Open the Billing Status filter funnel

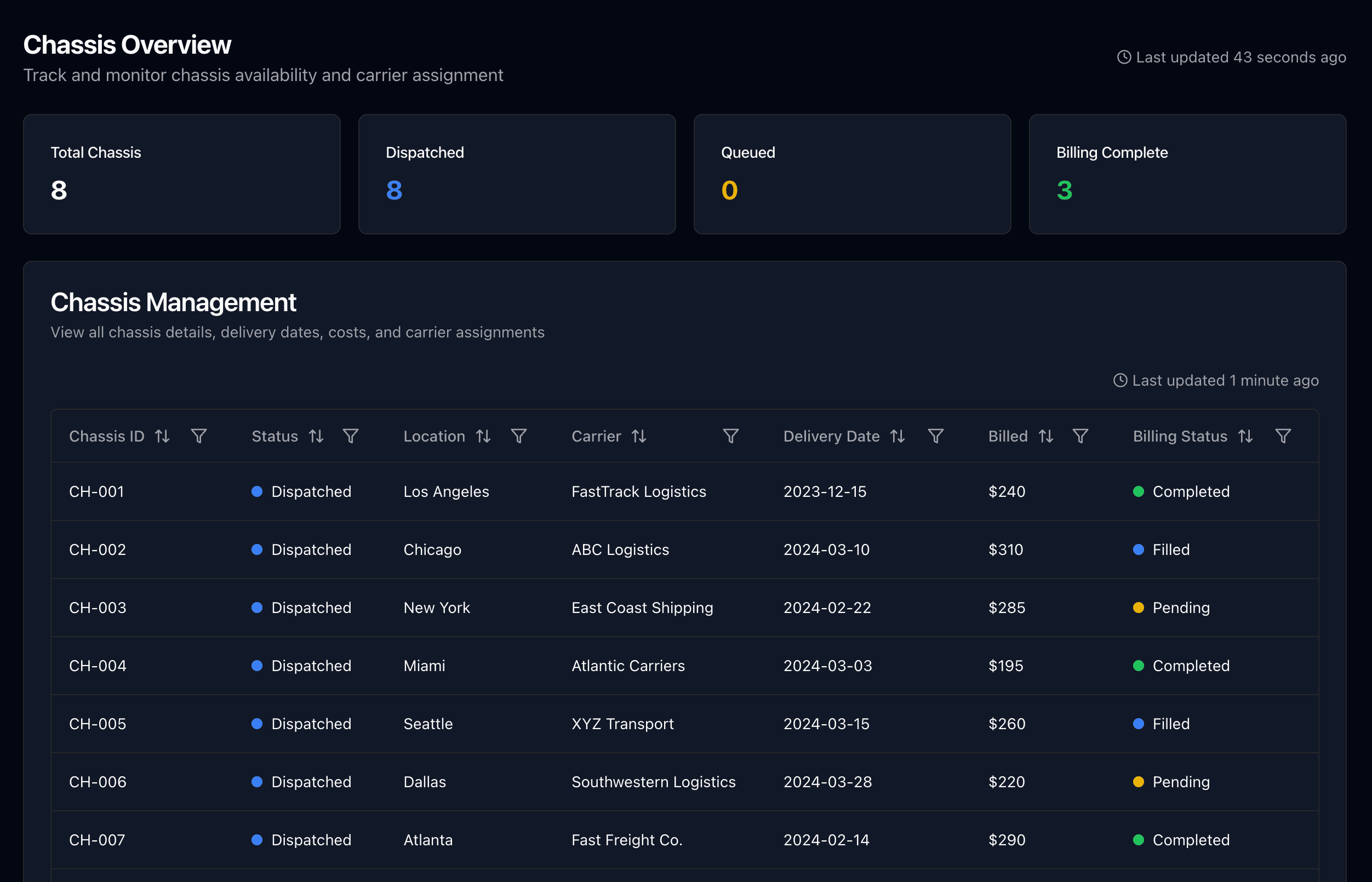click(x=1283, y=437)
